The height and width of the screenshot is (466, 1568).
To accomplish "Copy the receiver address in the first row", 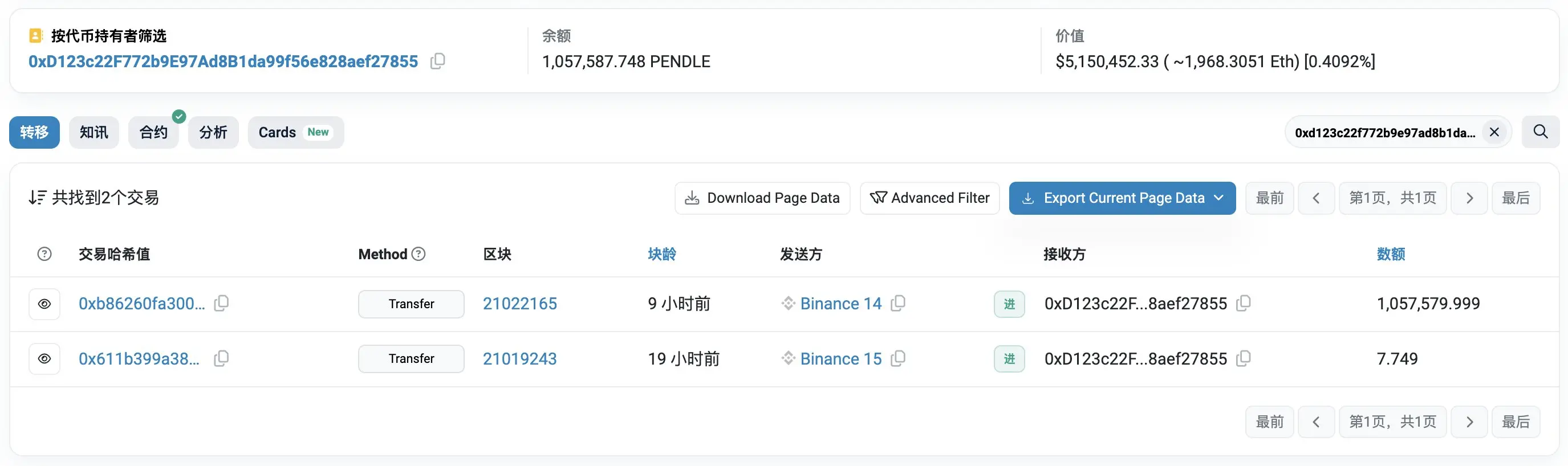I will point(1244,304).
